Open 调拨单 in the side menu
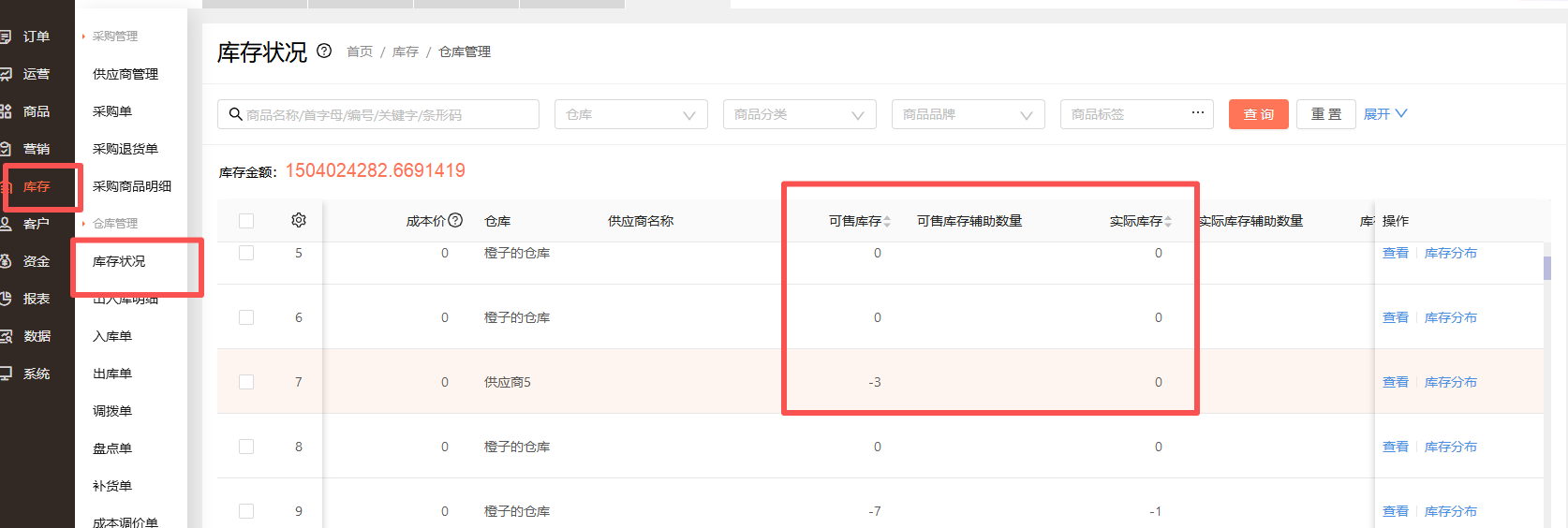The image size is (1568, 528). click(112, 411)
